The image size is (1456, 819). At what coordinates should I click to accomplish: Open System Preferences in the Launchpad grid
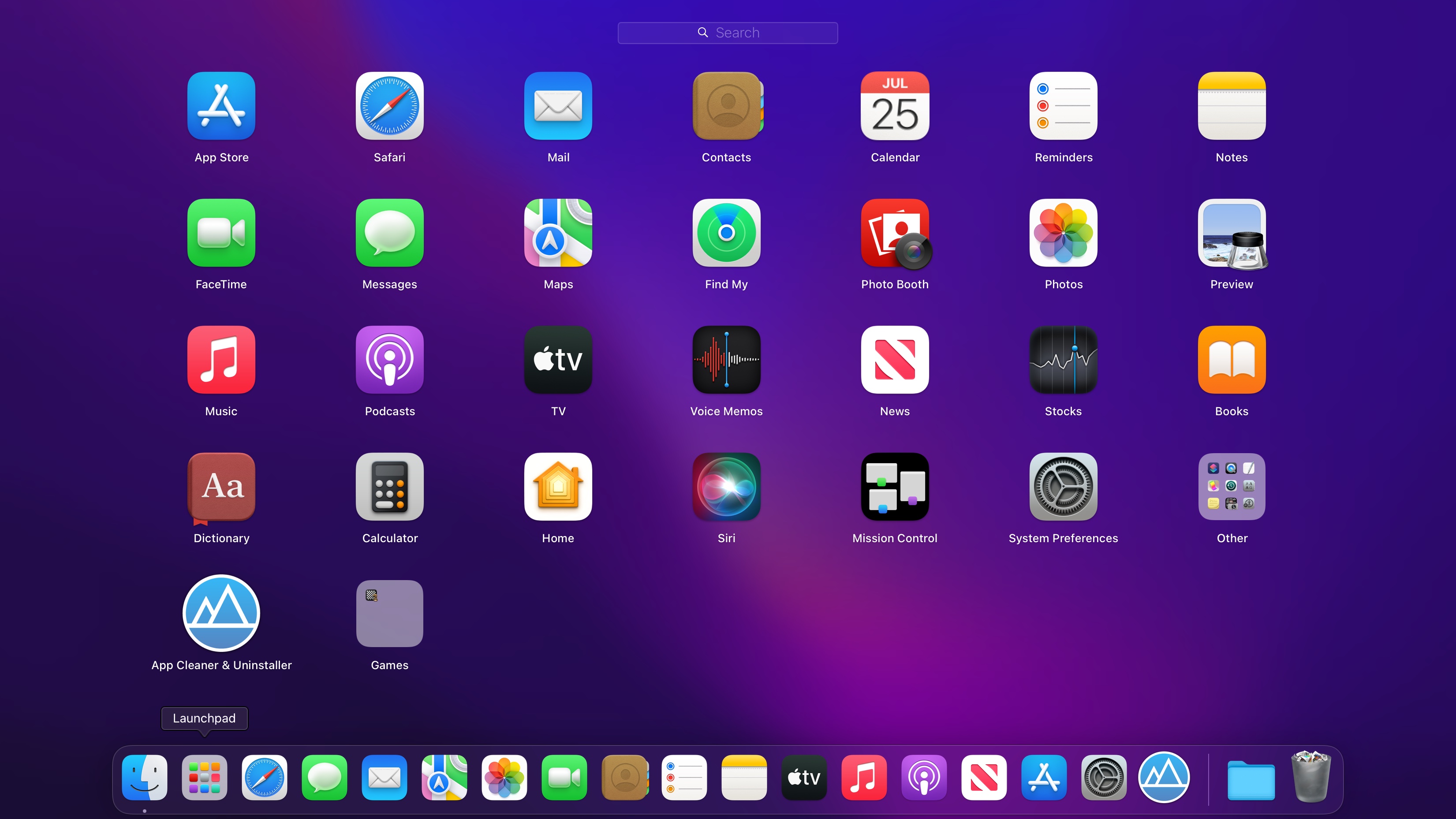[1063, 487]
